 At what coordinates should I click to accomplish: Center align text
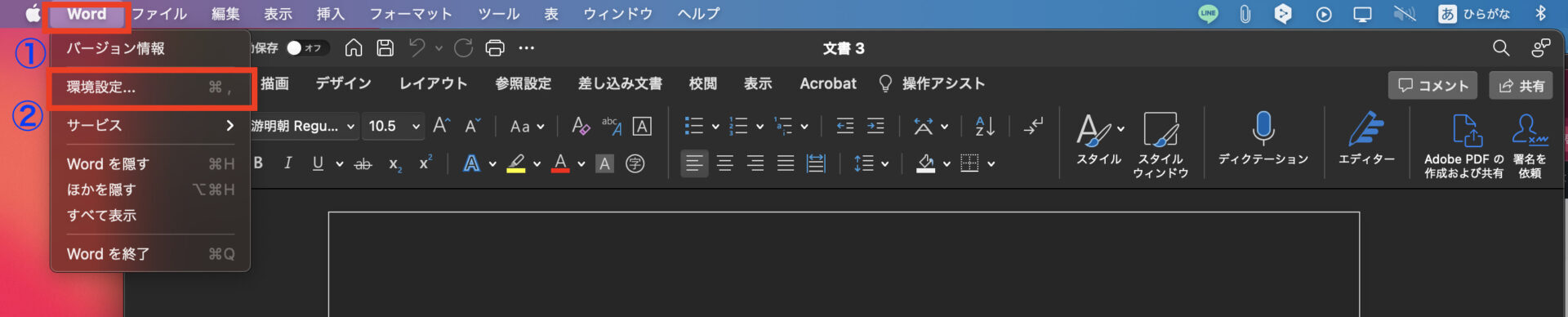(x=724, y=163)
